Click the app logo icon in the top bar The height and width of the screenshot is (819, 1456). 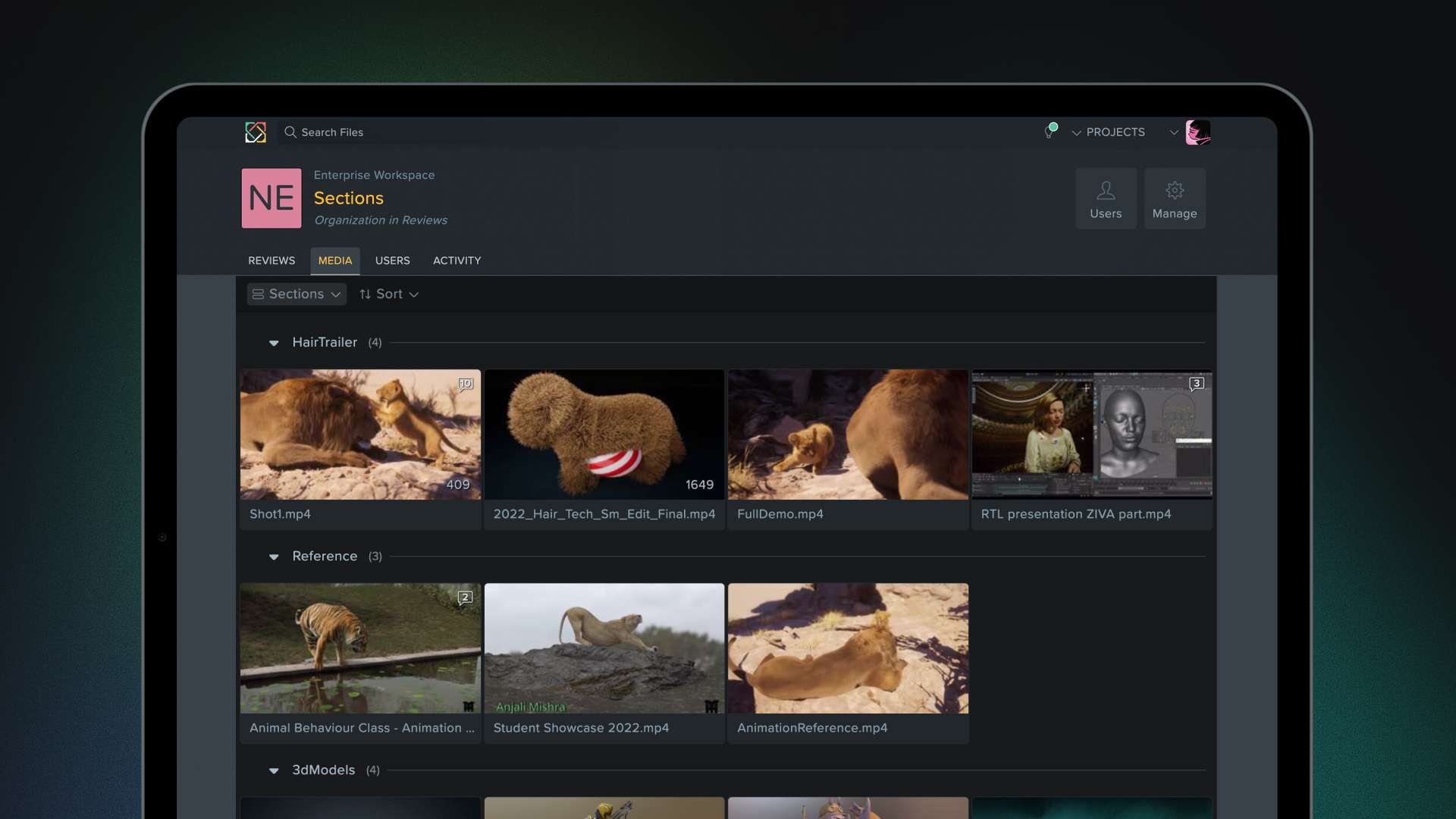(x=256, y=132)
